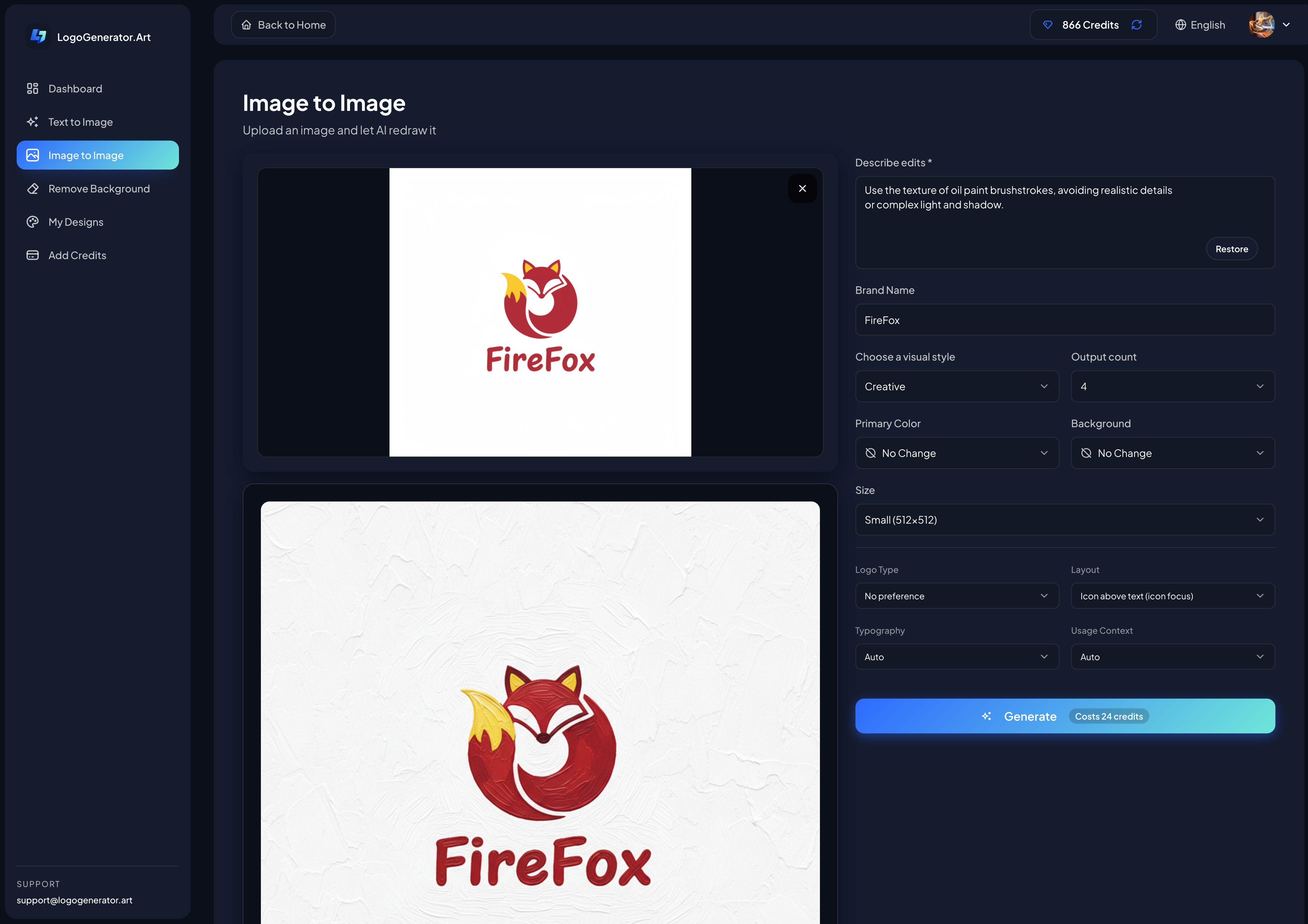Open the Background color No Change picker
The width and height of the screenshot is (1308, 924).
1172,453
